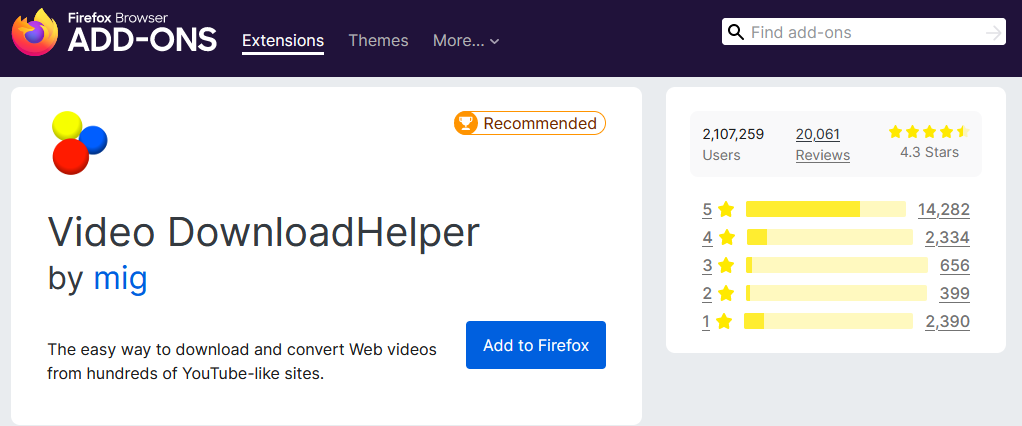Click the 4.3 star rating icons
The height and width of the screenshot is (426, 1022).
pos(929,132)
